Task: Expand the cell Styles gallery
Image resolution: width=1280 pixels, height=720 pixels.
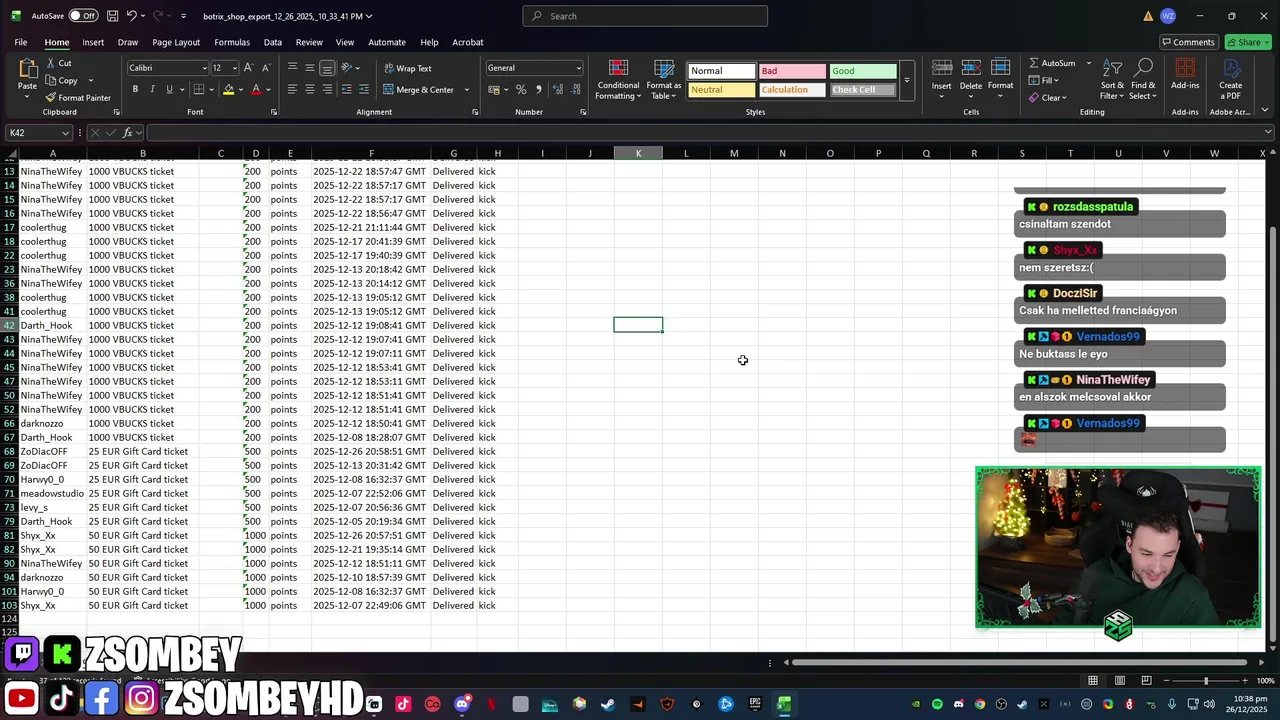Action: pyautogui.click(x=907, y=80)
